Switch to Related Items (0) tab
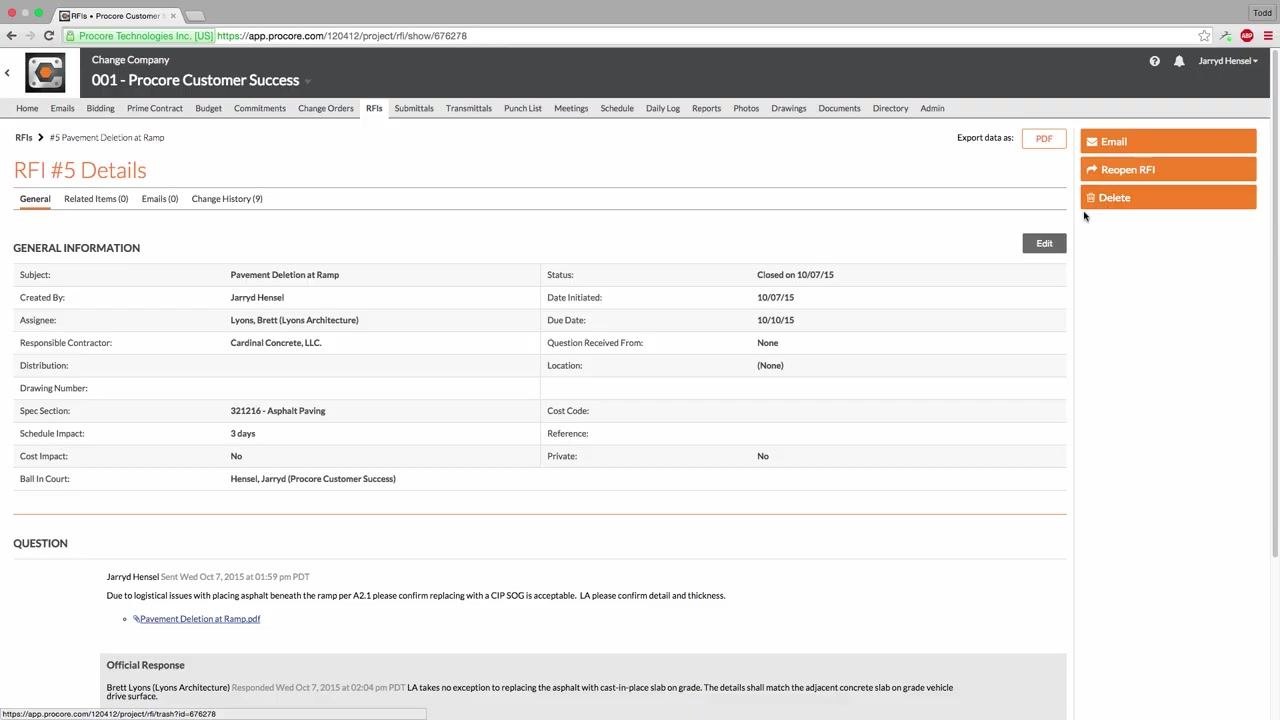This screenshot has height=720, width=1280. pyautogui.click(x=96, y=199)
